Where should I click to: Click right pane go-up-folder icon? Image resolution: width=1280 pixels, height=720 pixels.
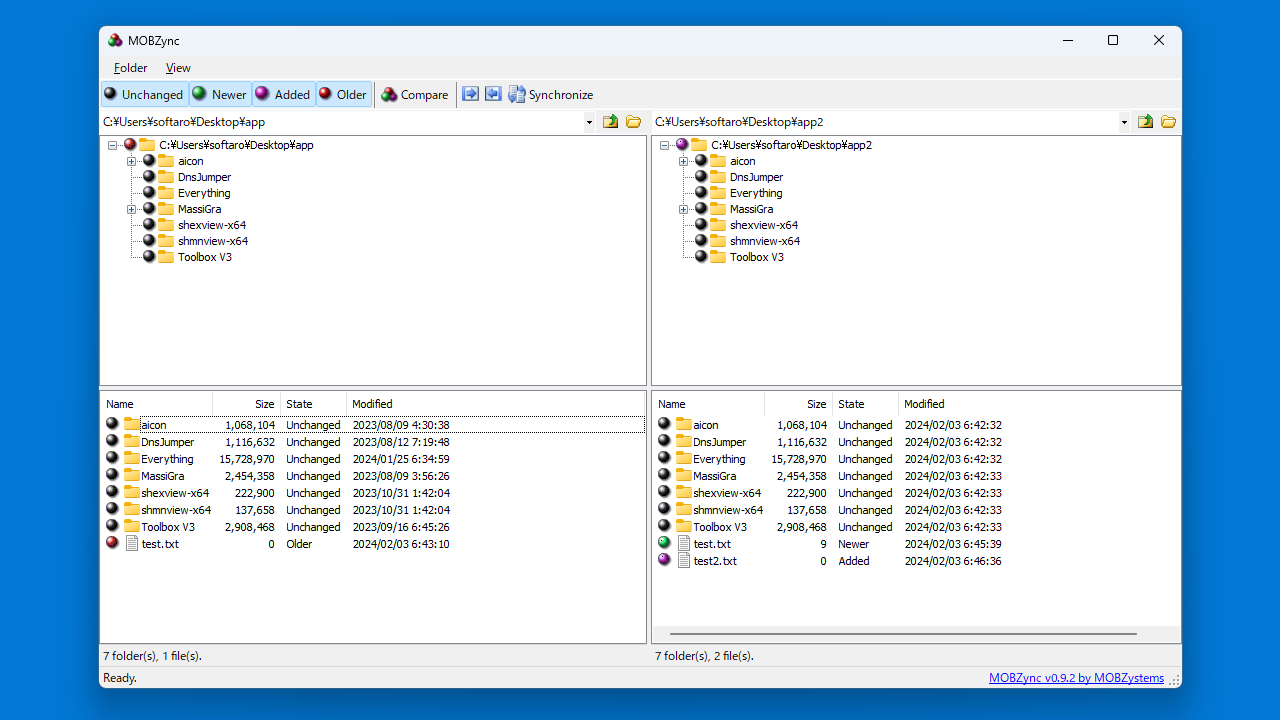1145,122
